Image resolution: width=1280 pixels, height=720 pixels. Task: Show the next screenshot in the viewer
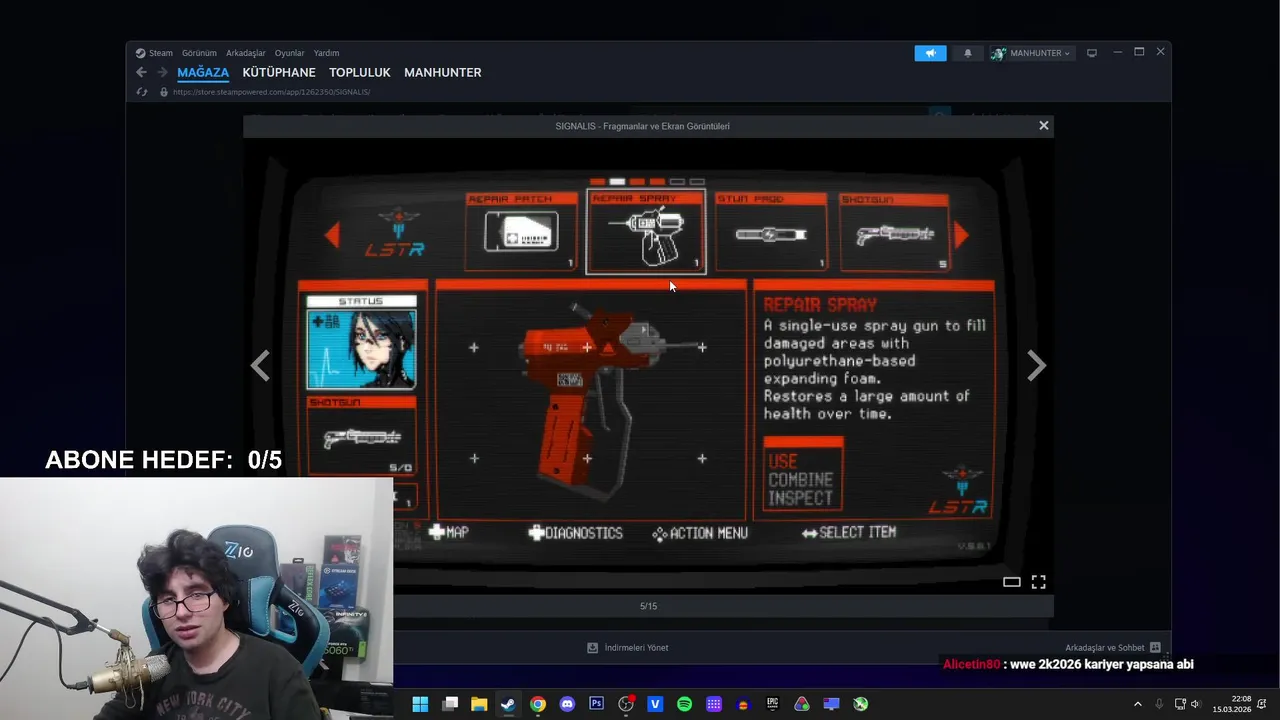(1037, 366)
